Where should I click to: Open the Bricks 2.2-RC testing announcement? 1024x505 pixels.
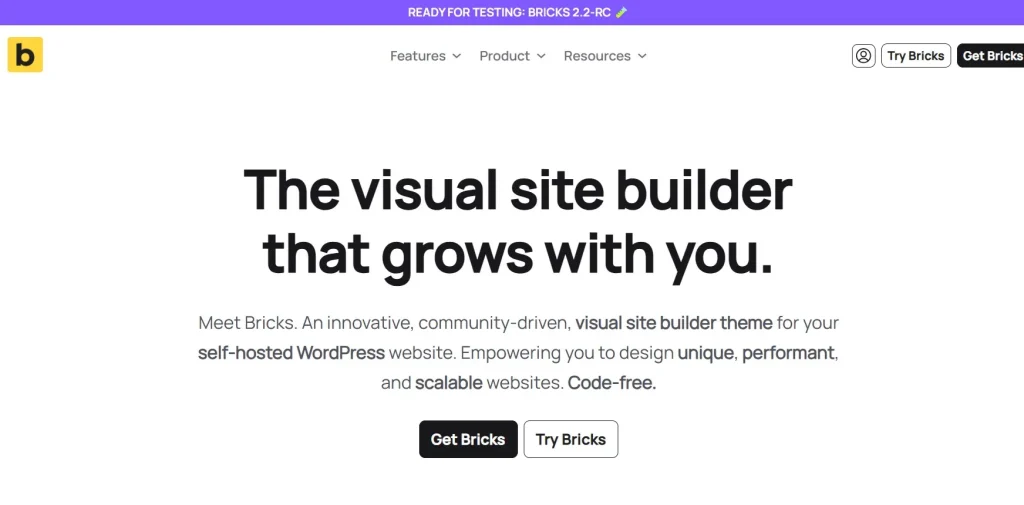coord(510,13)
